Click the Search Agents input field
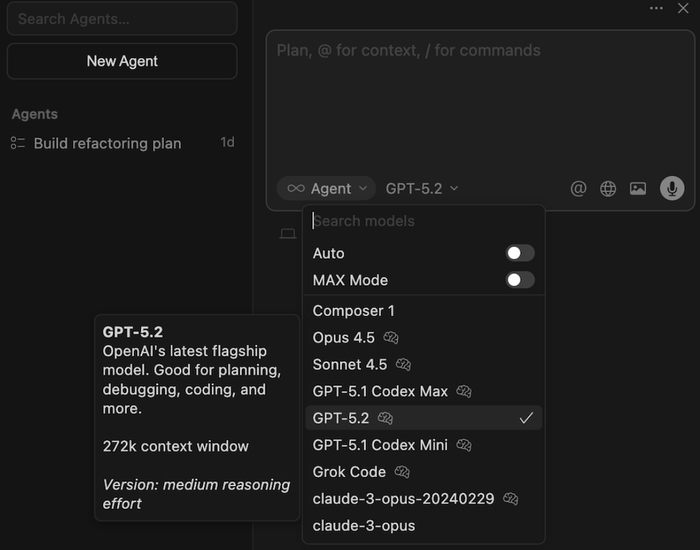This screenshot has width=700, height=550. 122,19
